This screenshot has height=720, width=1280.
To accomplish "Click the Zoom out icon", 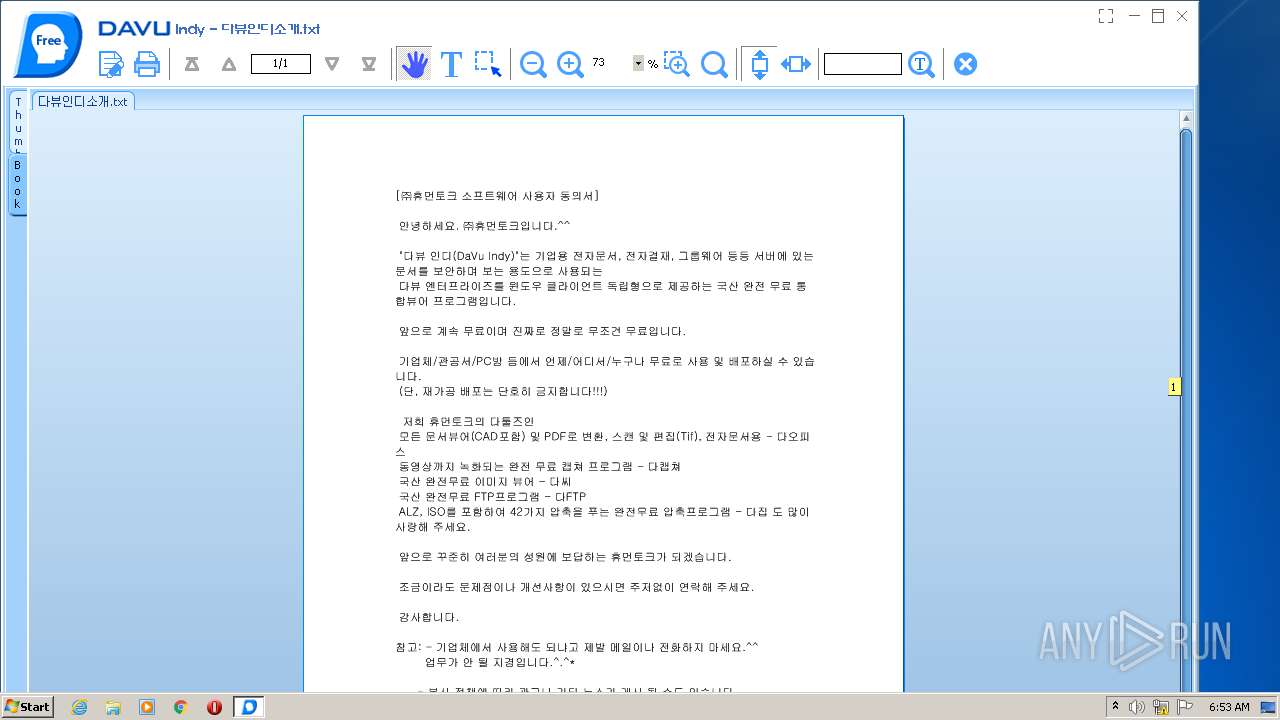I will click(x=533, y=64).
